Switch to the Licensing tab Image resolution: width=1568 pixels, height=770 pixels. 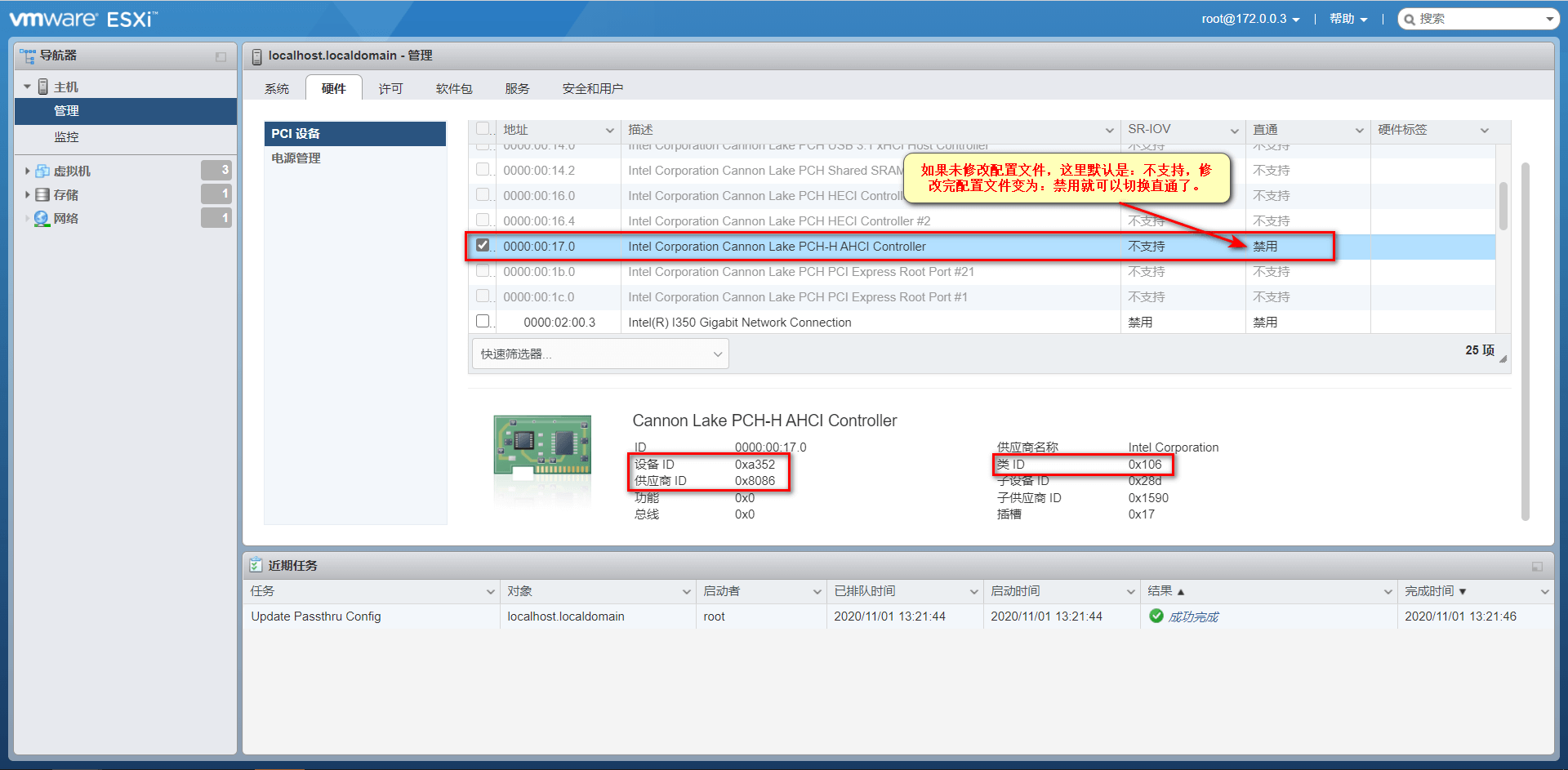pos(391,88)
